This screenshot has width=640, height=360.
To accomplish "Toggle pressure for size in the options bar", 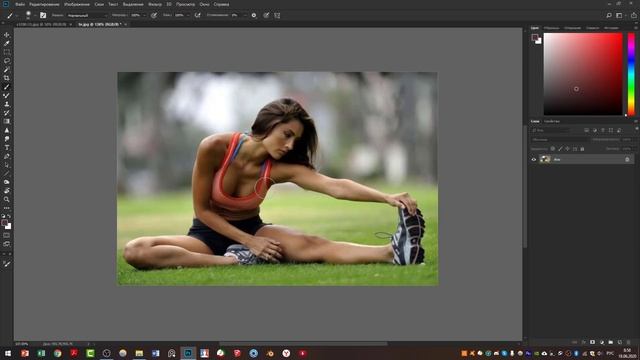I will tap(266, 15).
